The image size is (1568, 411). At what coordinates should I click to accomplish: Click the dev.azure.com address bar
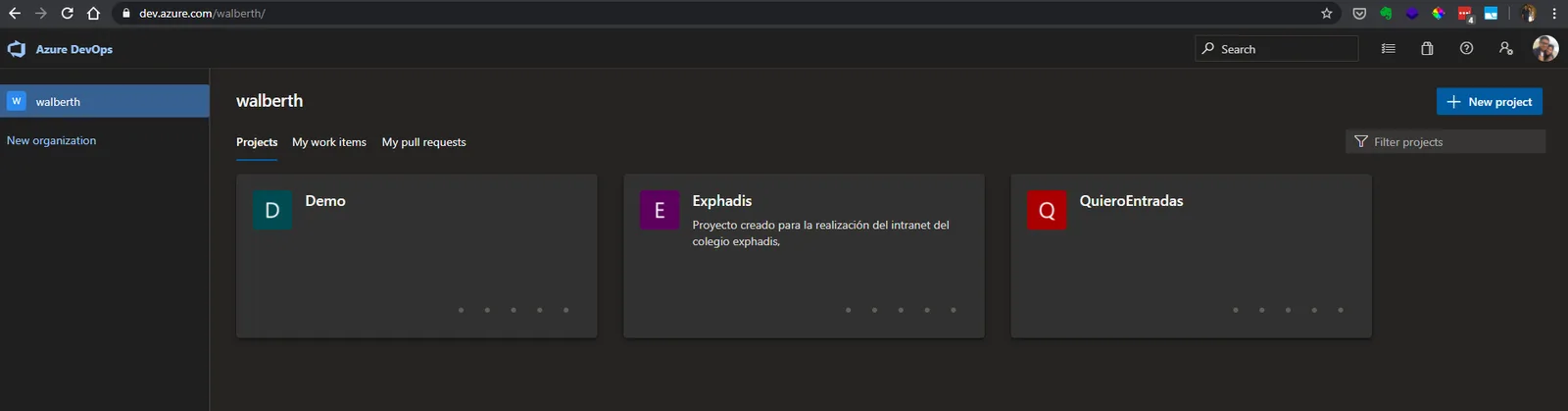(725, 14)
